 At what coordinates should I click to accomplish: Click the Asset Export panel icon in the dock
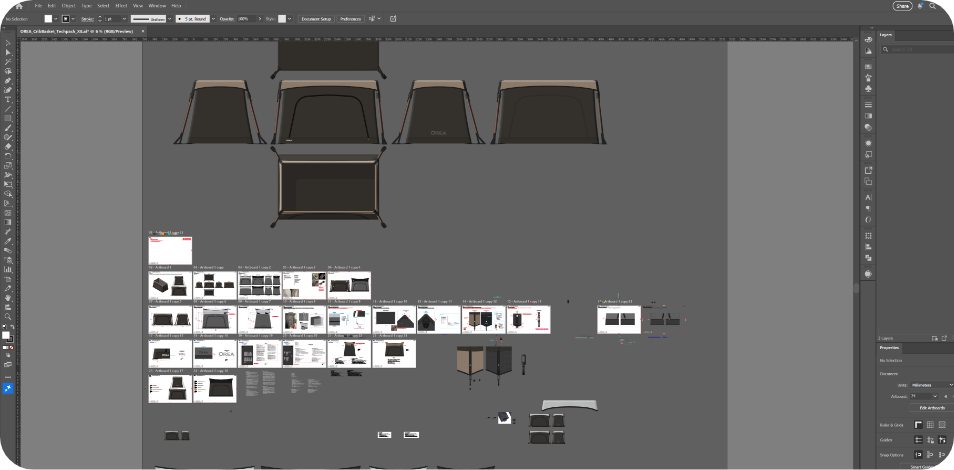(x=868, y=171)
